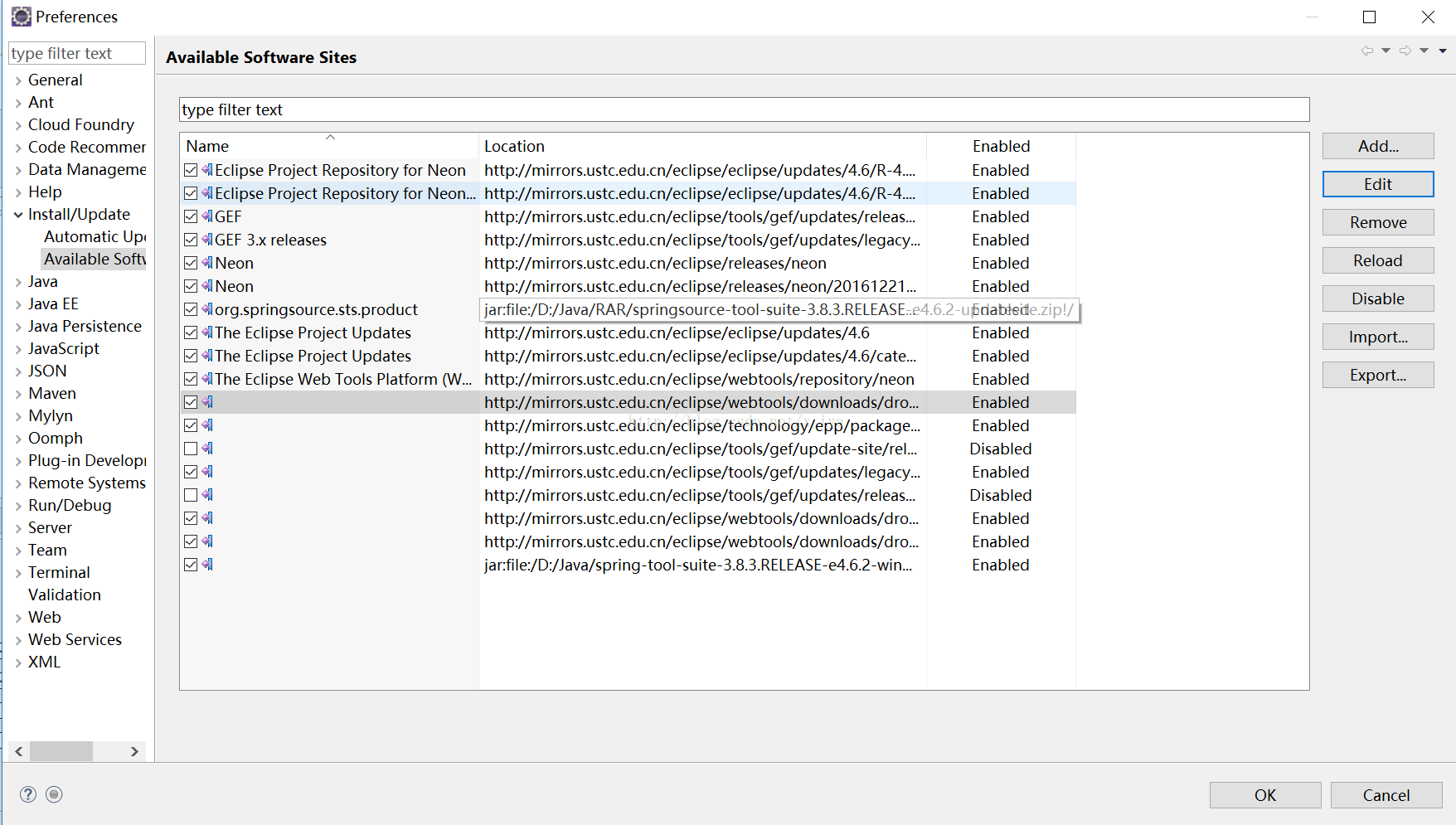
Task: Click the Add... button
Action: 1378,146
